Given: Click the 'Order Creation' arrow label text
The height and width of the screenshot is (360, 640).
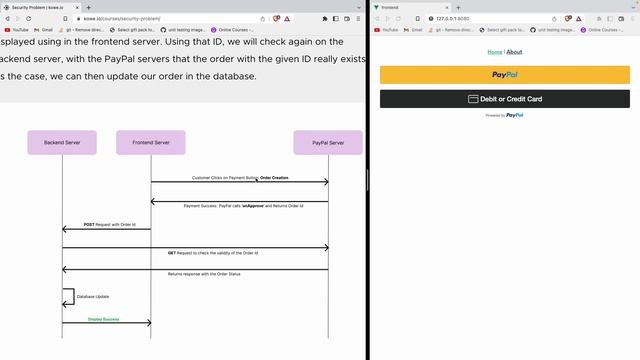Looking at the screenshot, I should [274, 178].
